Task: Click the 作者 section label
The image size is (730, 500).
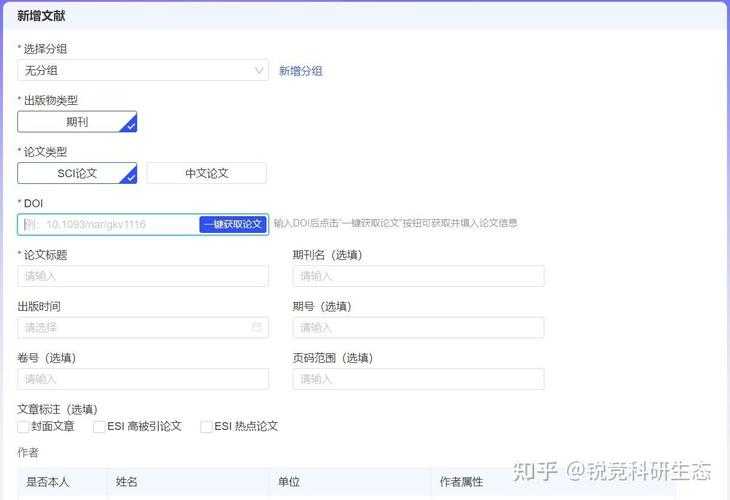Action: pos(28,453)
